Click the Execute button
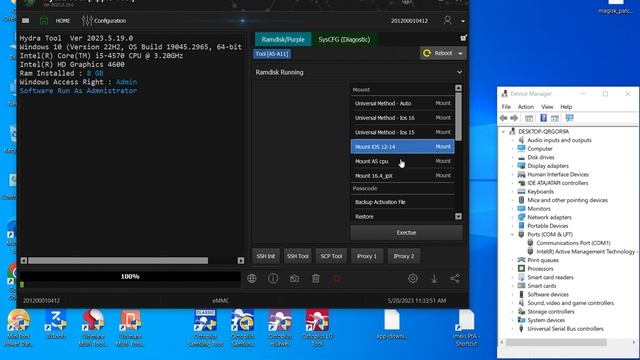Image resolution: width=640 pixels, height=360 pixels. [x=406, y=233]
